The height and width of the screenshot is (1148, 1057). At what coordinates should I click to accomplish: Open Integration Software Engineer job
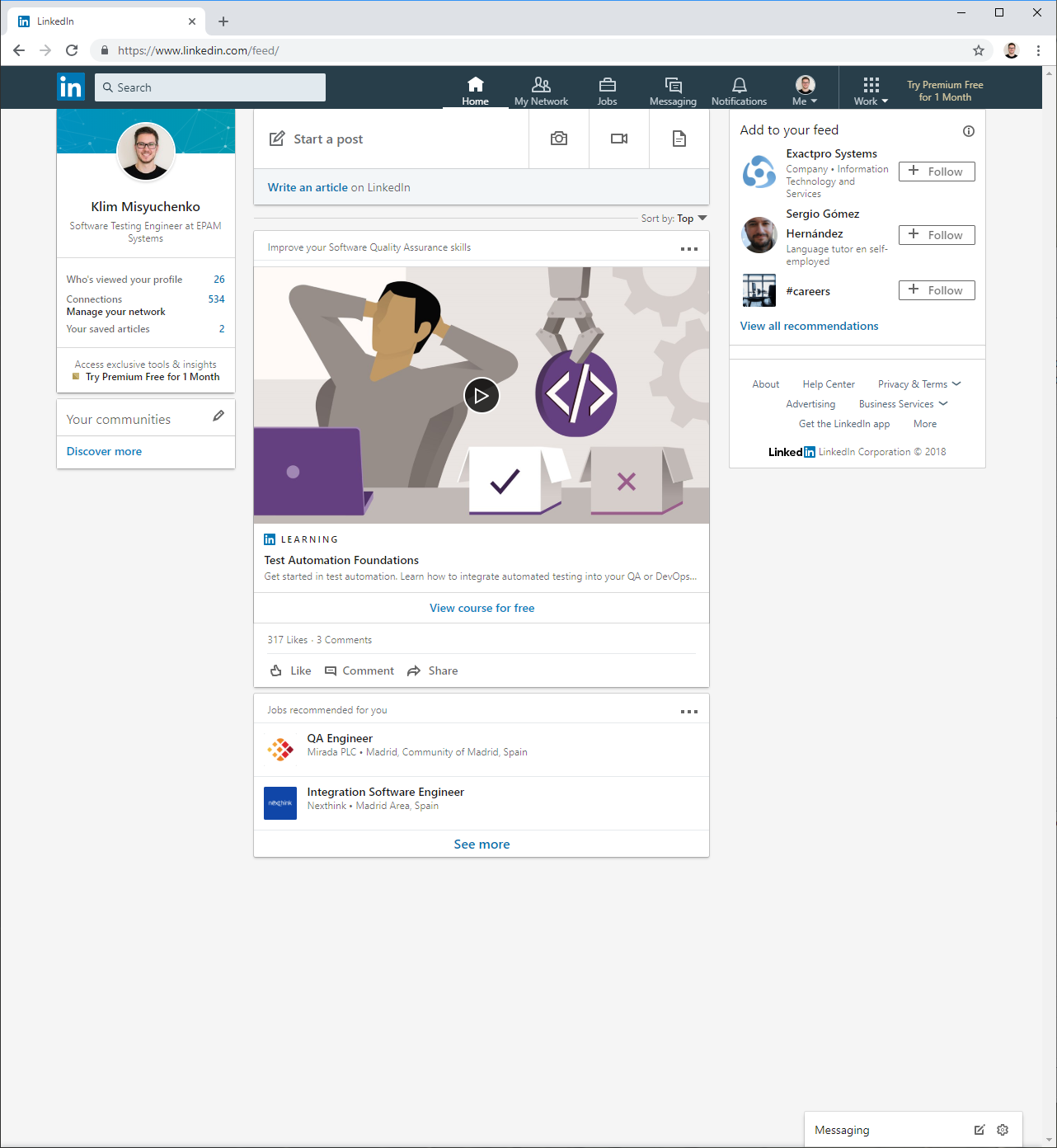(385, 792)
